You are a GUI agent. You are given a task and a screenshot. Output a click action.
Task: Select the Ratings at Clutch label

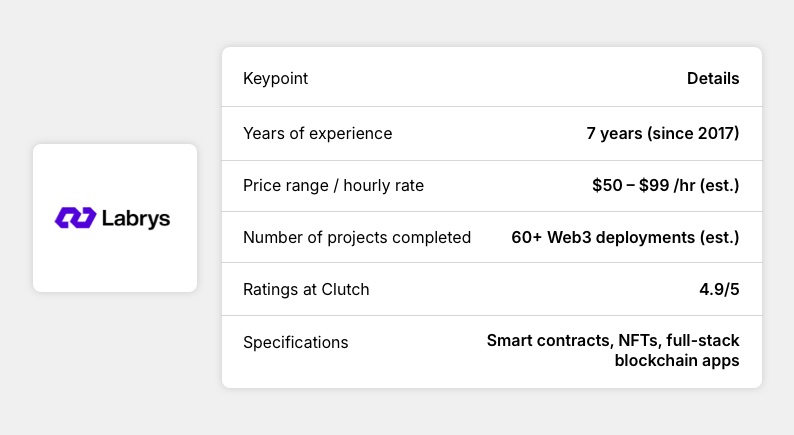point(306,289)
